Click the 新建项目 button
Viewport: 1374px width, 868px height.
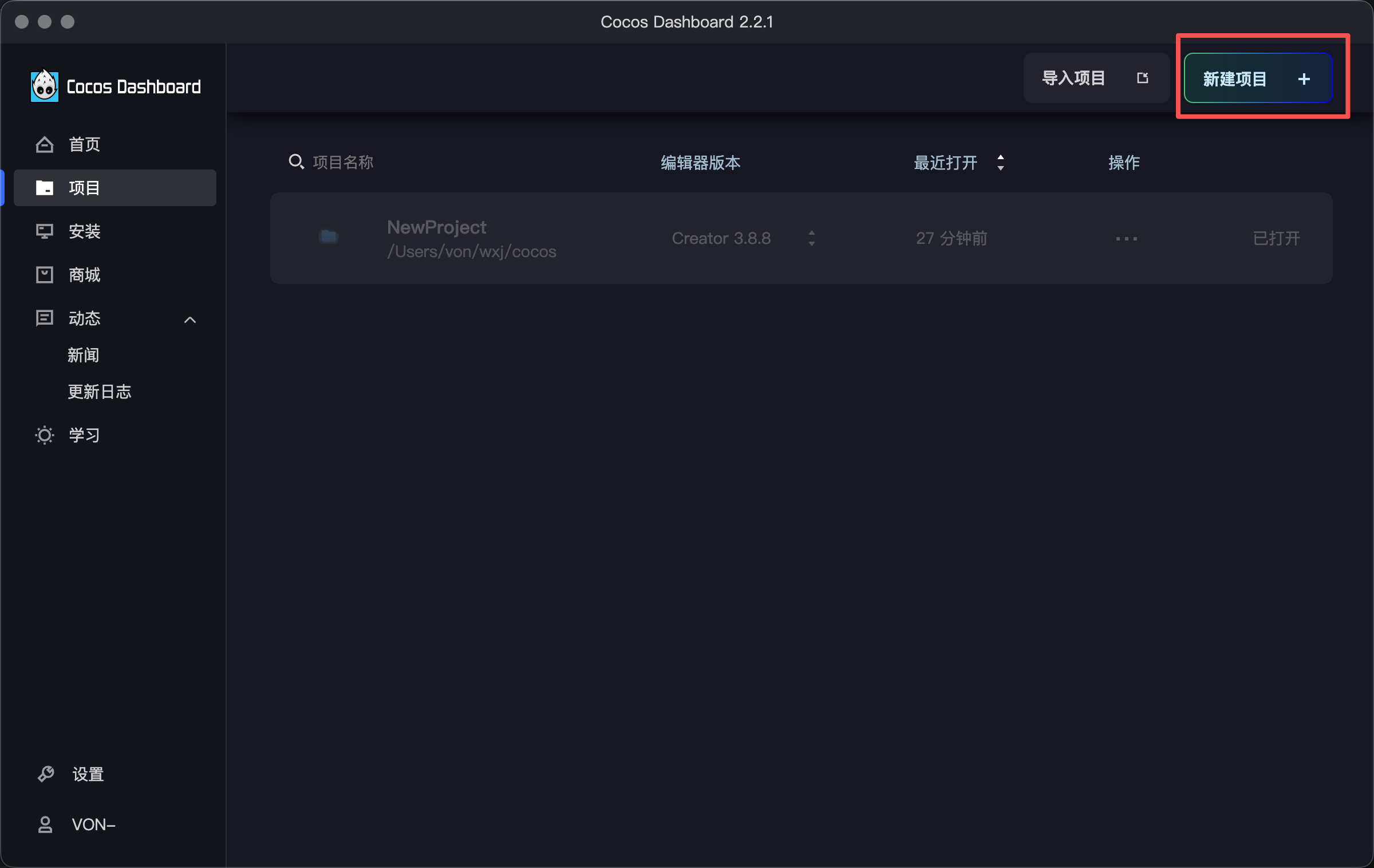[1258, 78]
